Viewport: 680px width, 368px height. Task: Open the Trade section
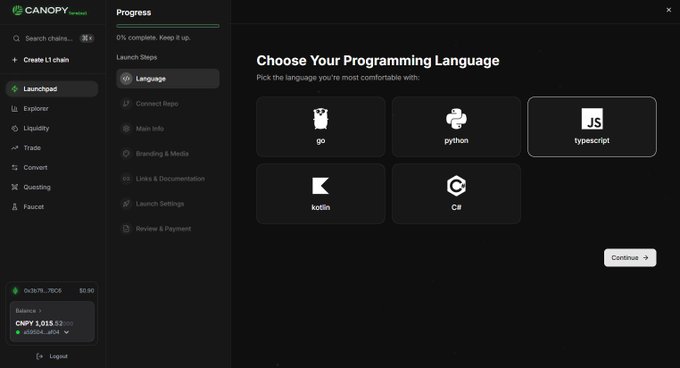[x=52, y=148]
